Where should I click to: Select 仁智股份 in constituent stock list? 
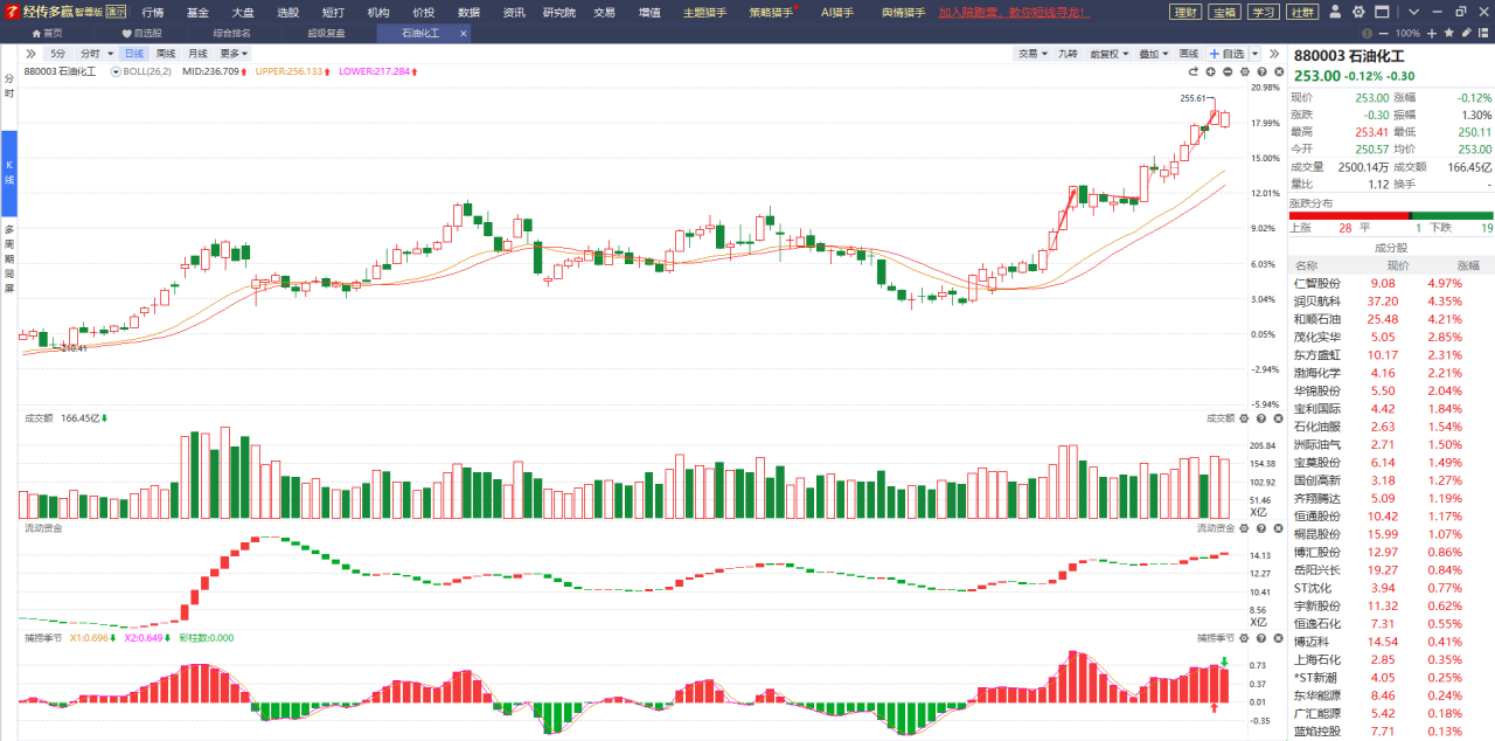click(x=1316, y=283)
